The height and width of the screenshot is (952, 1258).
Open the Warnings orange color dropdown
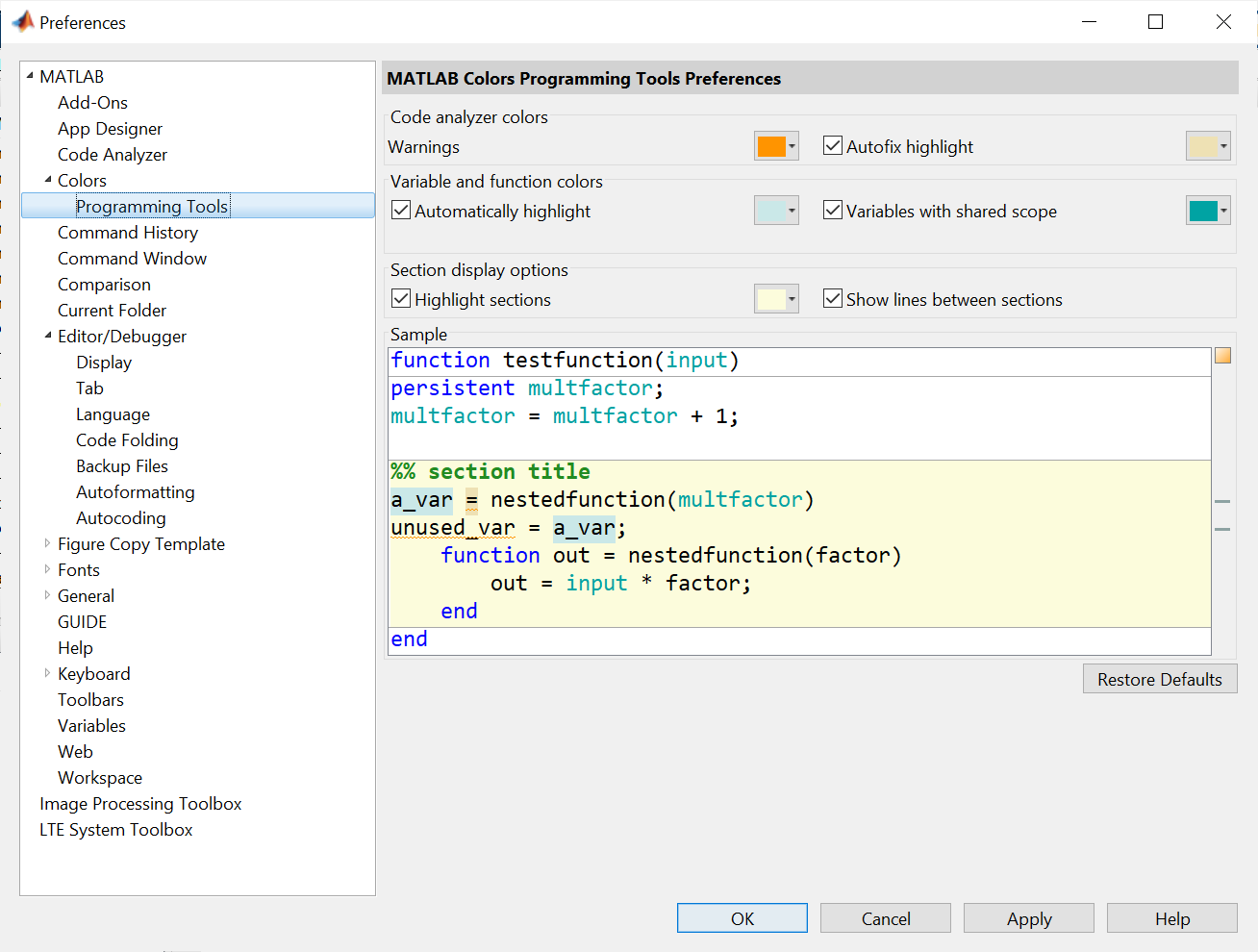click(x=776, y=146)
